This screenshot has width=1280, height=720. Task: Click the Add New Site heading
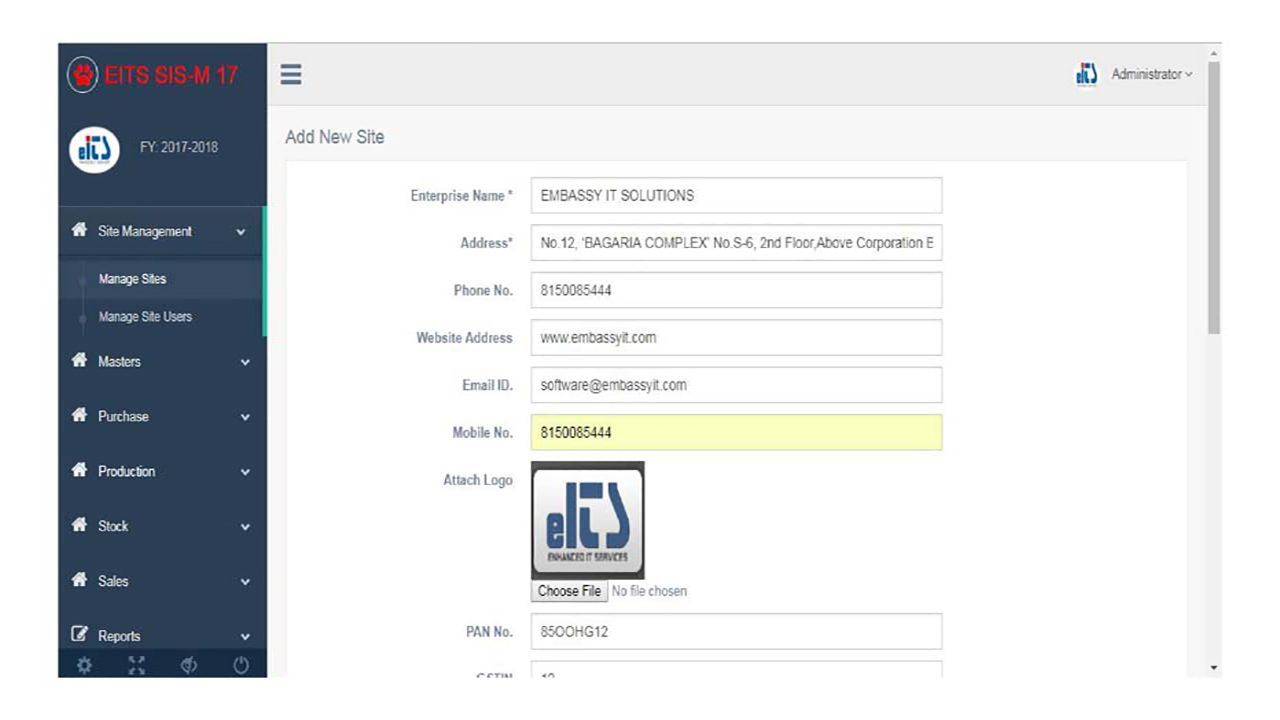click(335, 137)
